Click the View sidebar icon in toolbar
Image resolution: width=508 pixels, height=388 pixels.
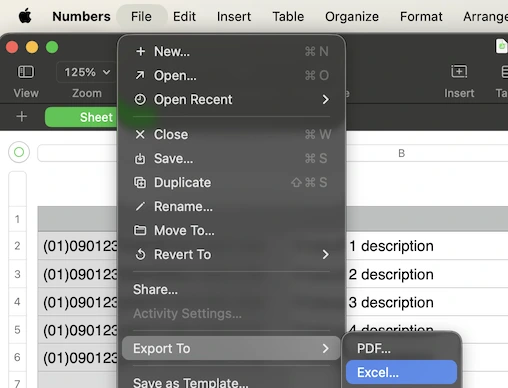(x=26, y=72)
